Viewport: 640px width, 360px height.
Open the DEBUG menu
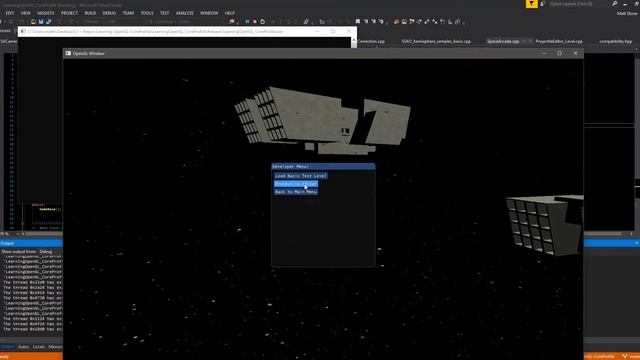pos(109,13)
